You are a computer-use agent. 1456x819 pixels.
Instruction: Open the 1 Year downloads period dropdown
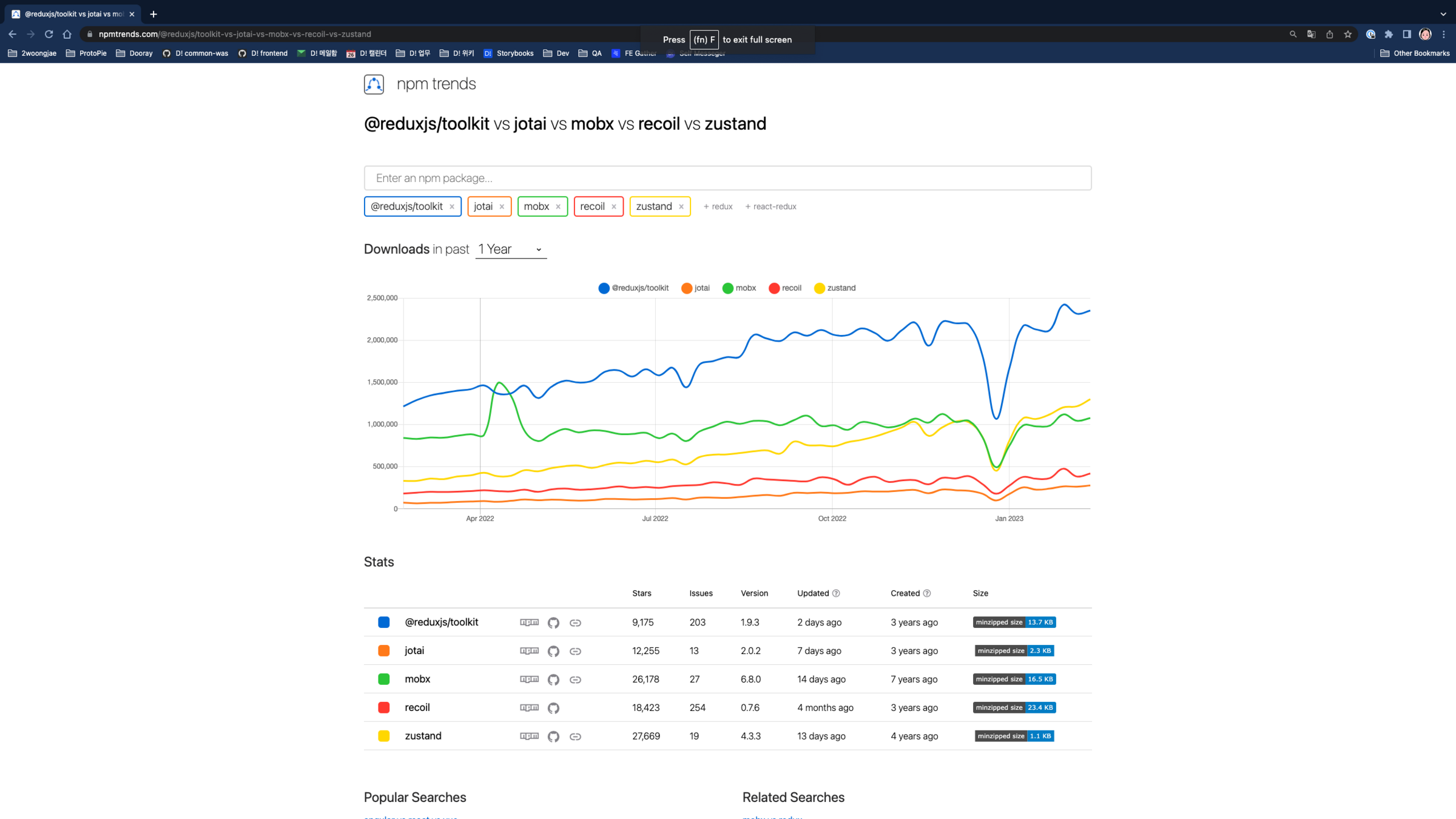pyautogui.click(x=510, y=249)
